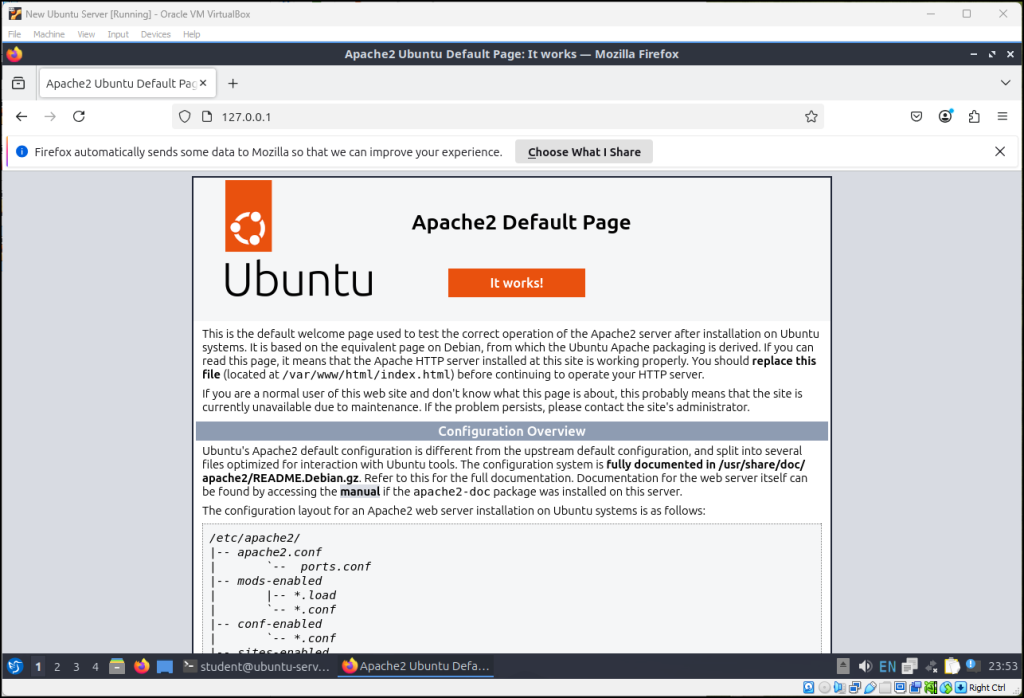This screenshot has width=1024, height=698.
Task: Switch to workspace 1 in the panel
Action: (x=39, y=666)
